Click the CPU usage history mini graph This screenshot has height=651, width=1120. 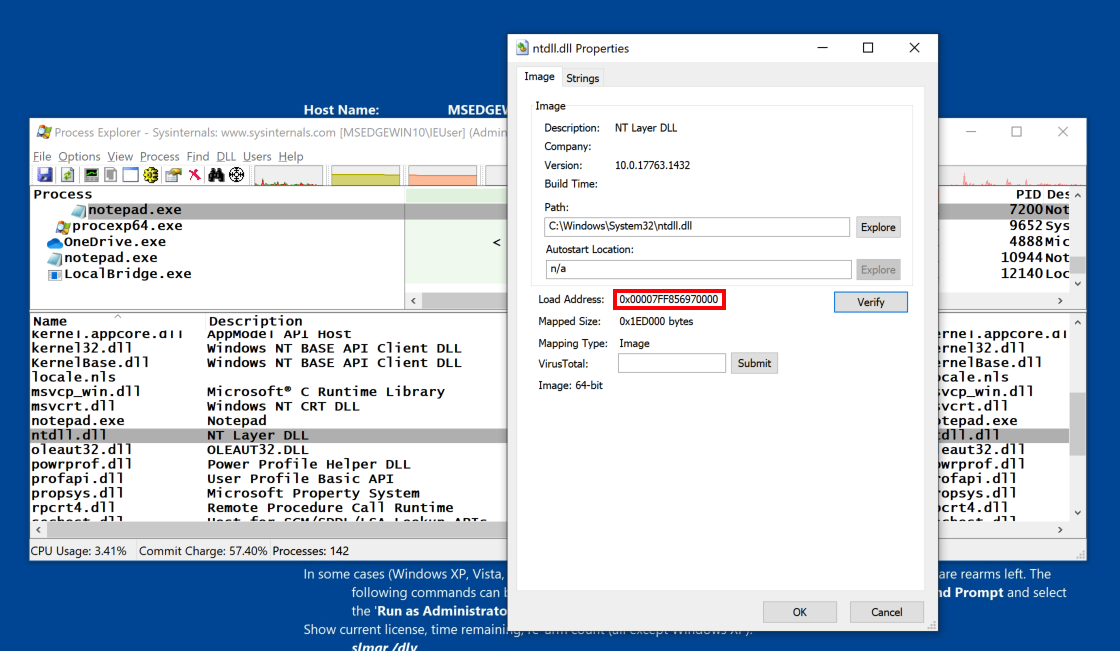click(289, 175)
